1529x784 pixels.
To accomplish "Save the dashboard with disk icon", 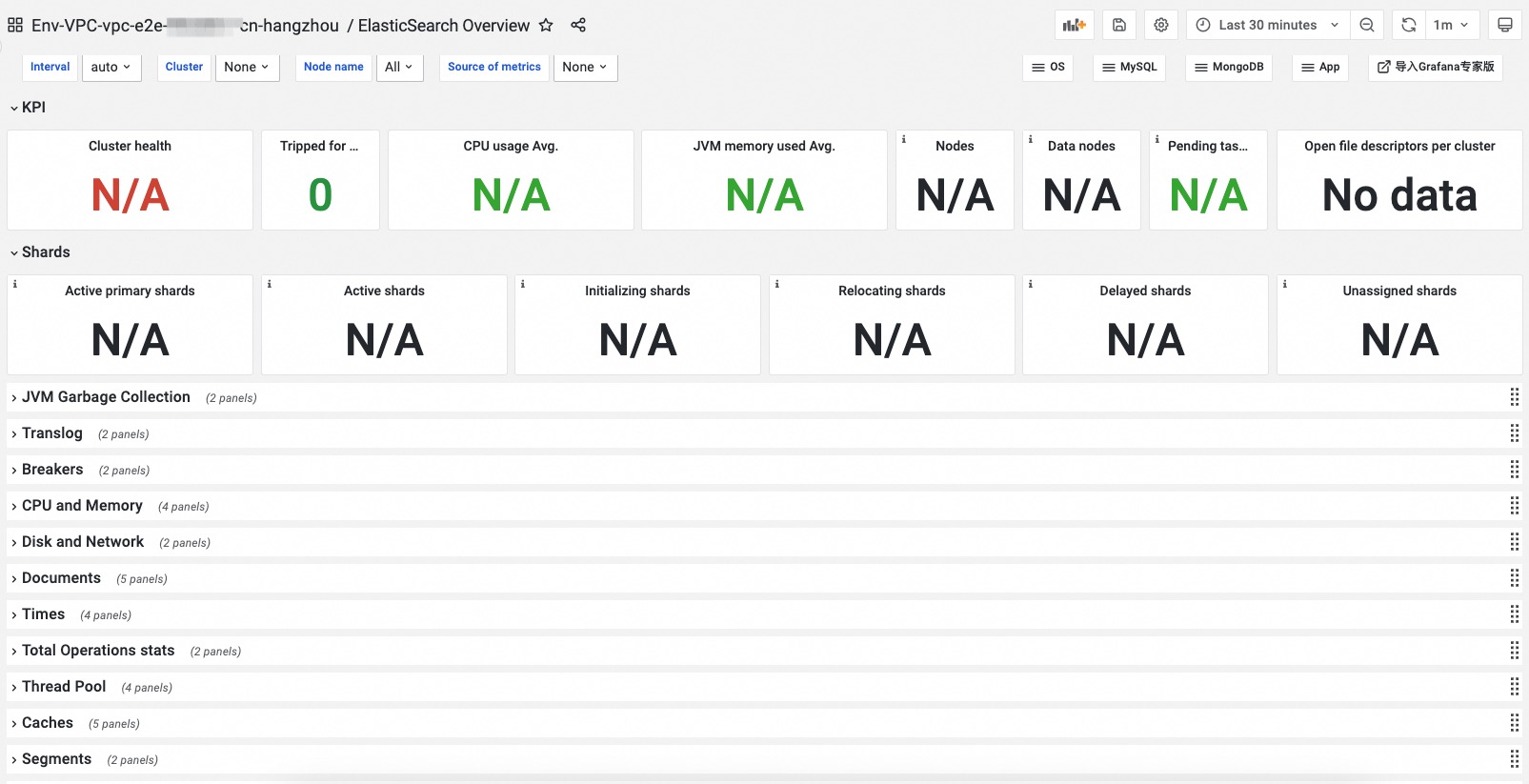I will 1119,25.
